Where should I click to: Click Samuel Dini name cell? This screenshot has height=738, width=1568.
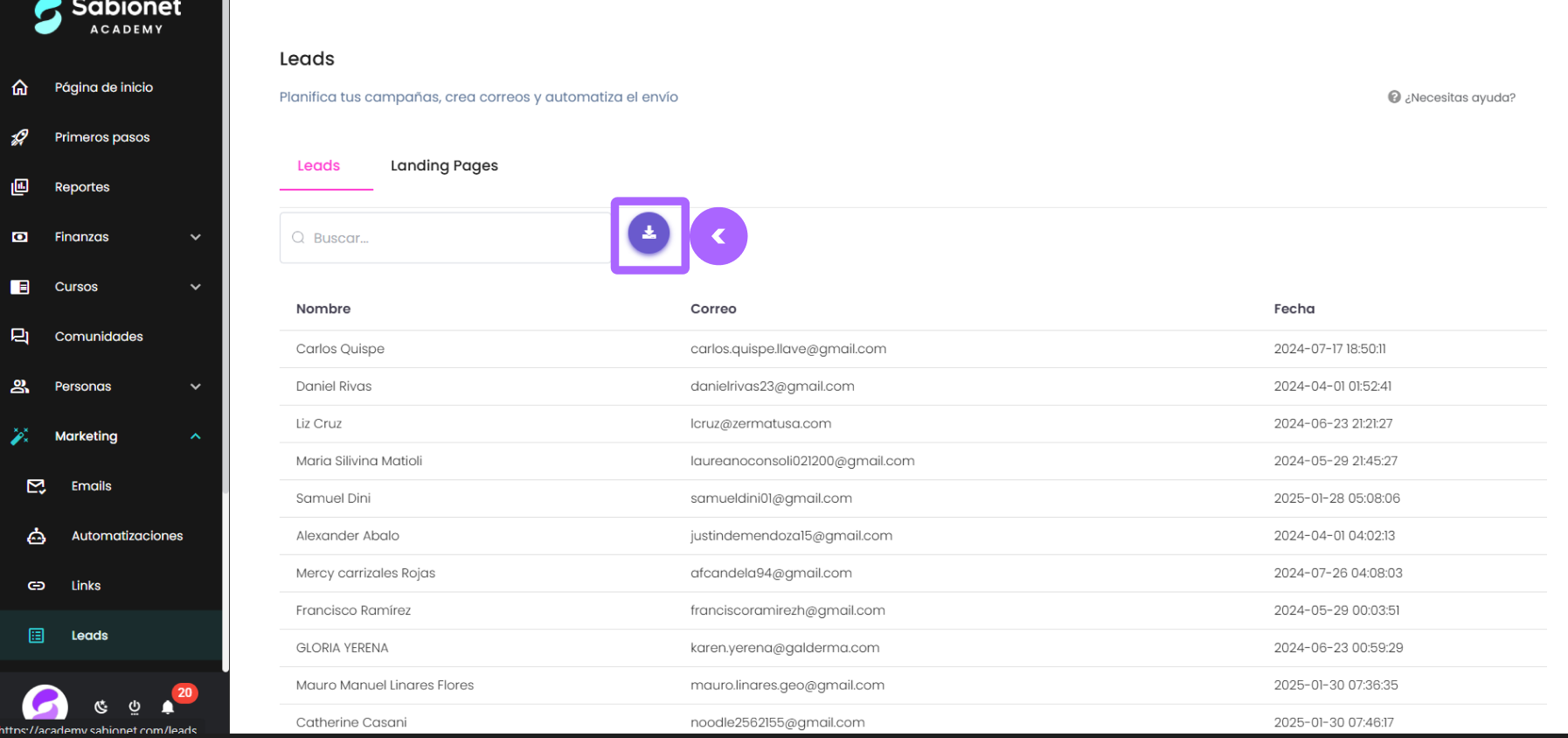pyautogui.click(x=333, y=498)
